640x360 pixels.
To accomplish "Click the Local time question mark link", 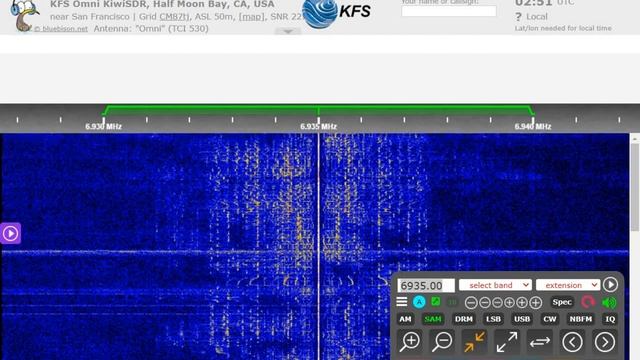I will (518, 17).
